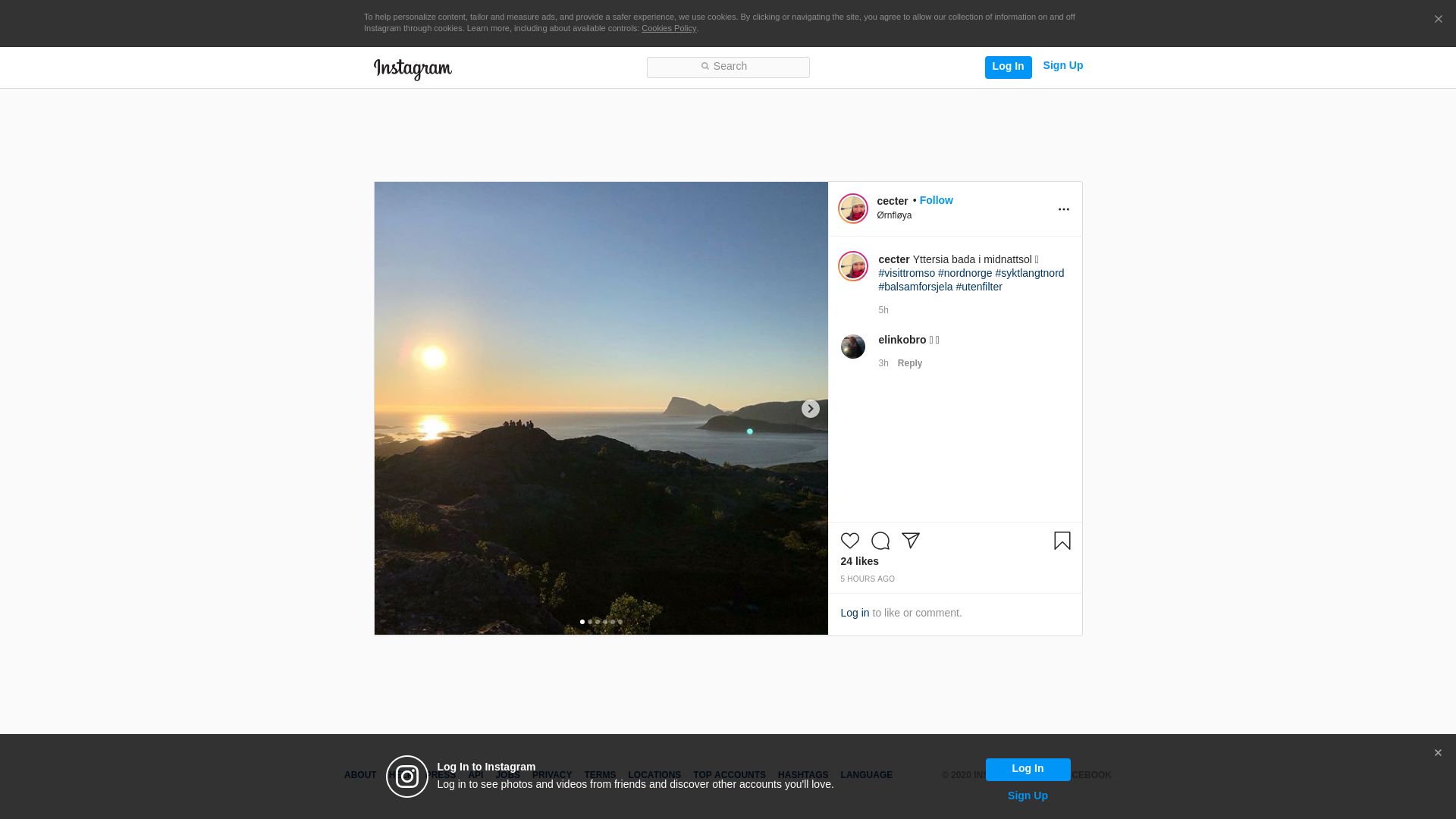Close the bottom login prompt banner
This screenshot has width=1456, height=819.
[x=1437, y=753]
